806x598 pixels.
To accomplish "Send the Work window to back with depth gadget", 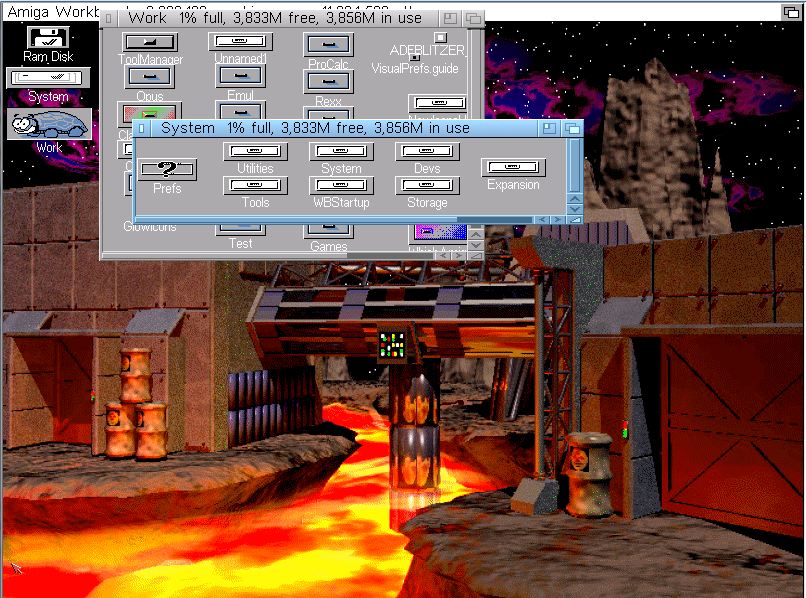I will 473,19.
